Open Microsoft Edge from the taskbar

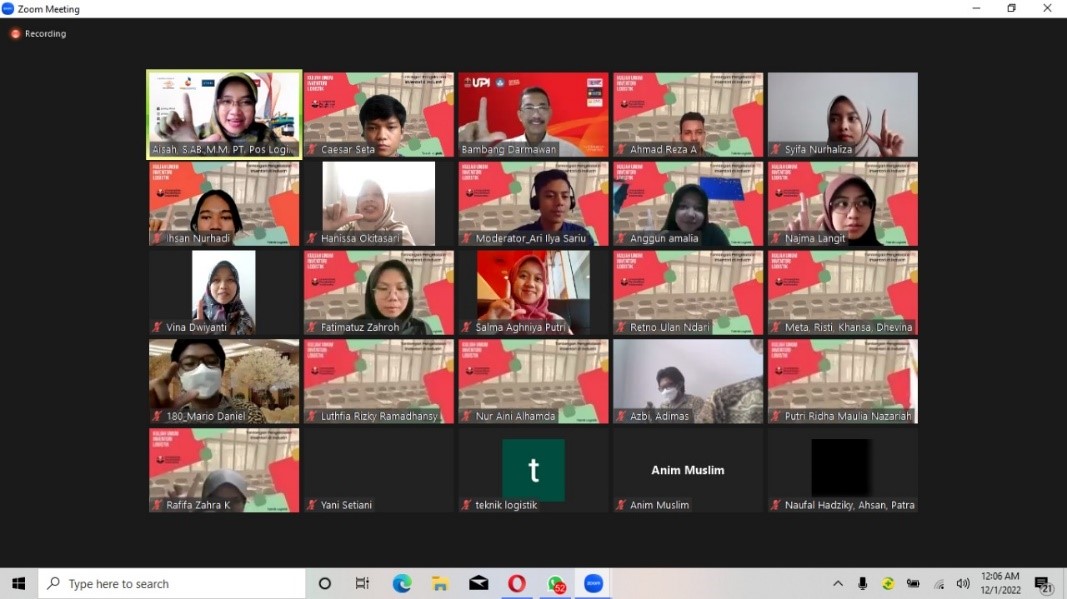[x=401, y=583]
